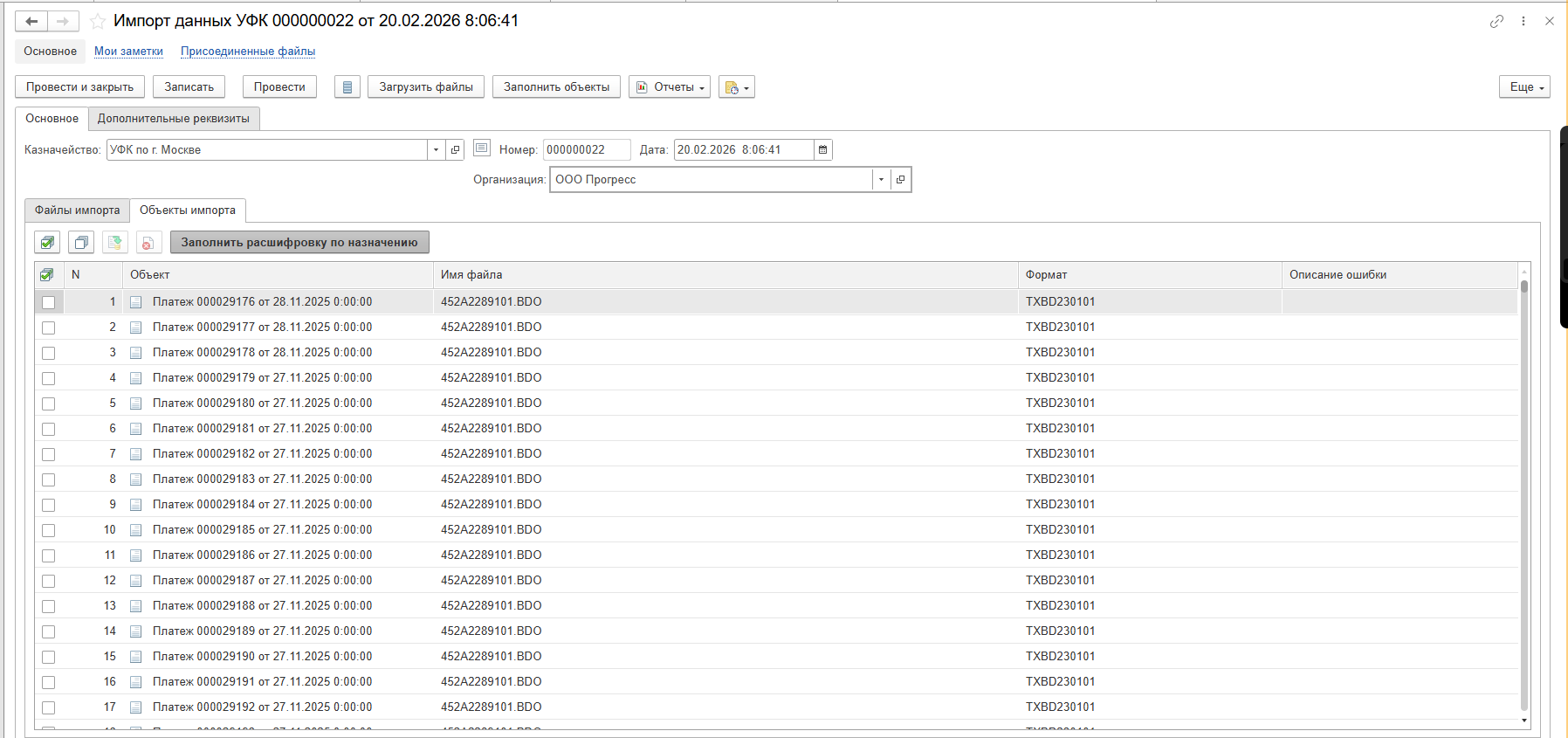Open the calendar picker for Дата field
Screen dimensions: 1568x738
click(822, 150)
